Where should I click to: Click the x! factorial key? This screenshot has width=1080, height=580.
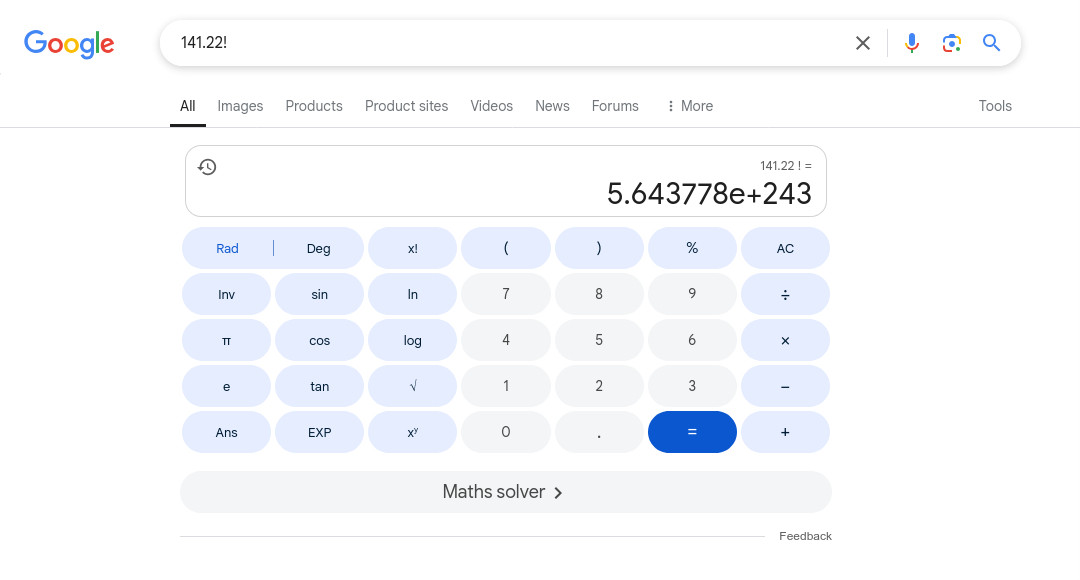[412, 248]
